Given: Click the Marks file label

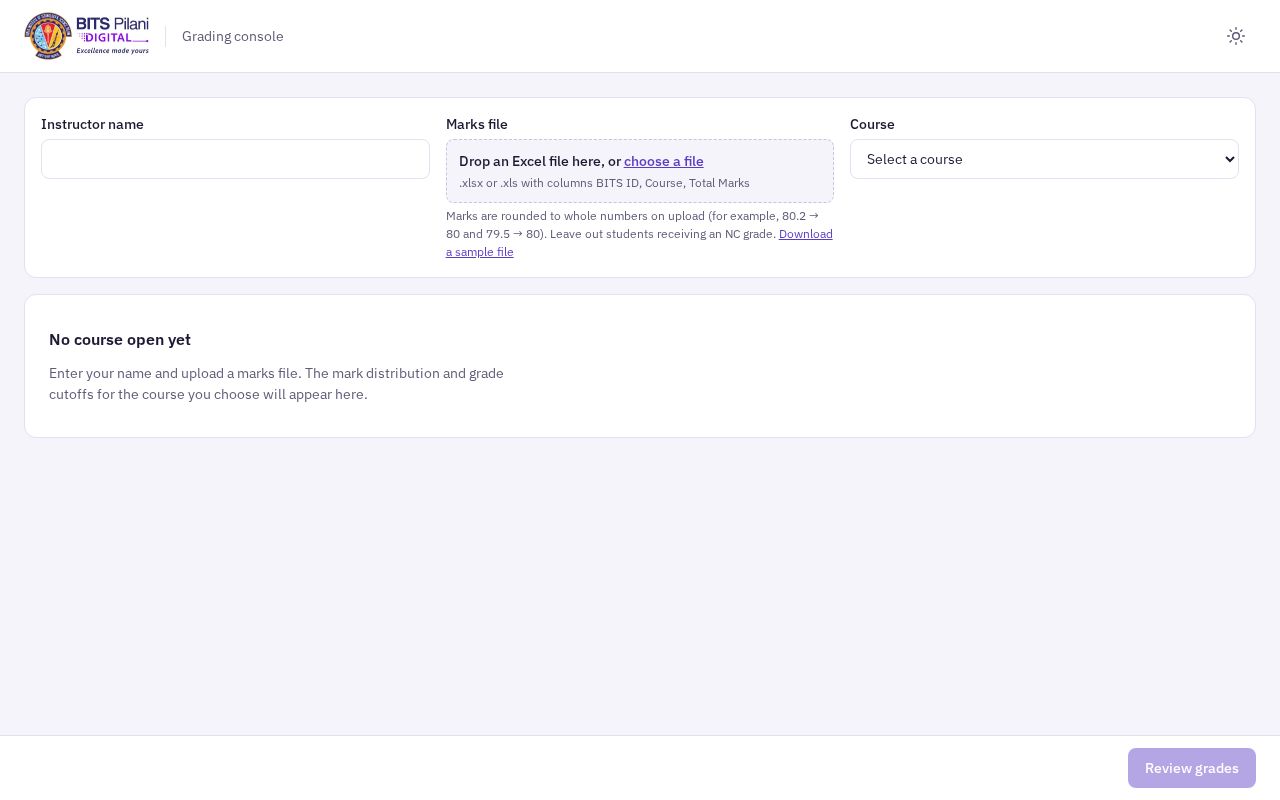Looking at the screenshot, I should tap(477, 124).
